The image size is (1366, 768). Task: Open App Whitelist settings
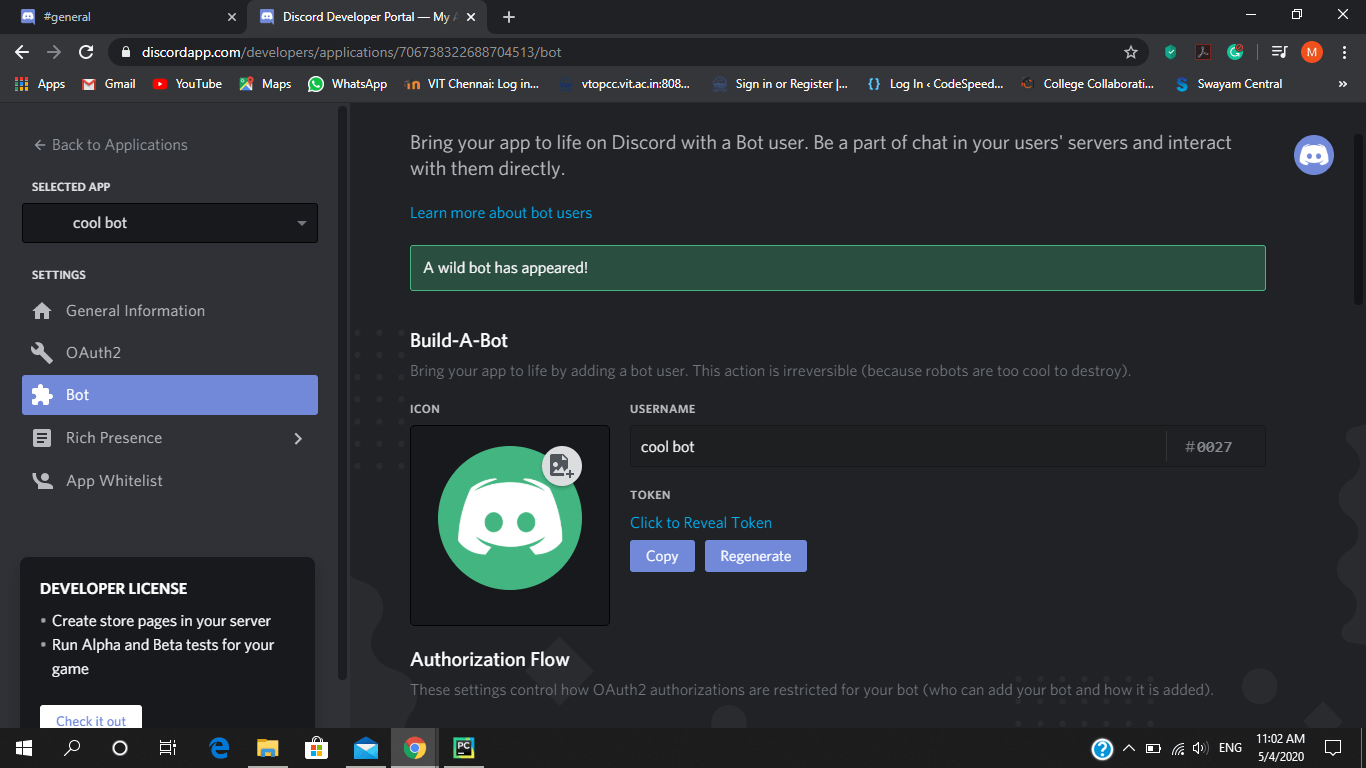point(113,480)
